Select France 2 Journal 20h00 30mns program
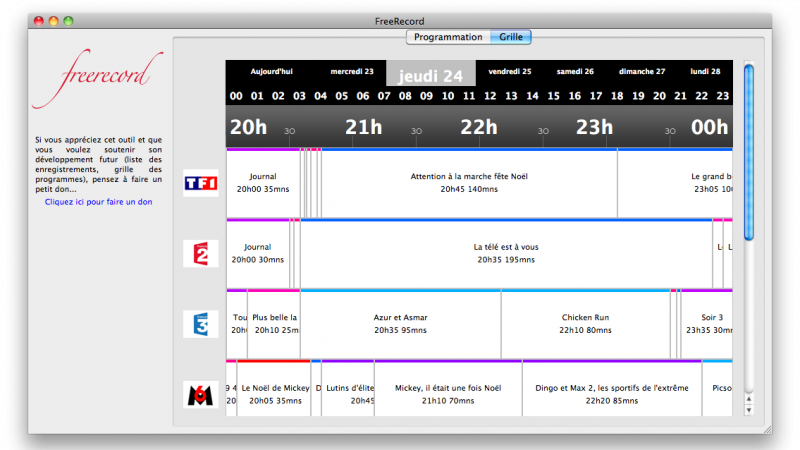This screenshot has width=800, height=450. click(258, 254)
